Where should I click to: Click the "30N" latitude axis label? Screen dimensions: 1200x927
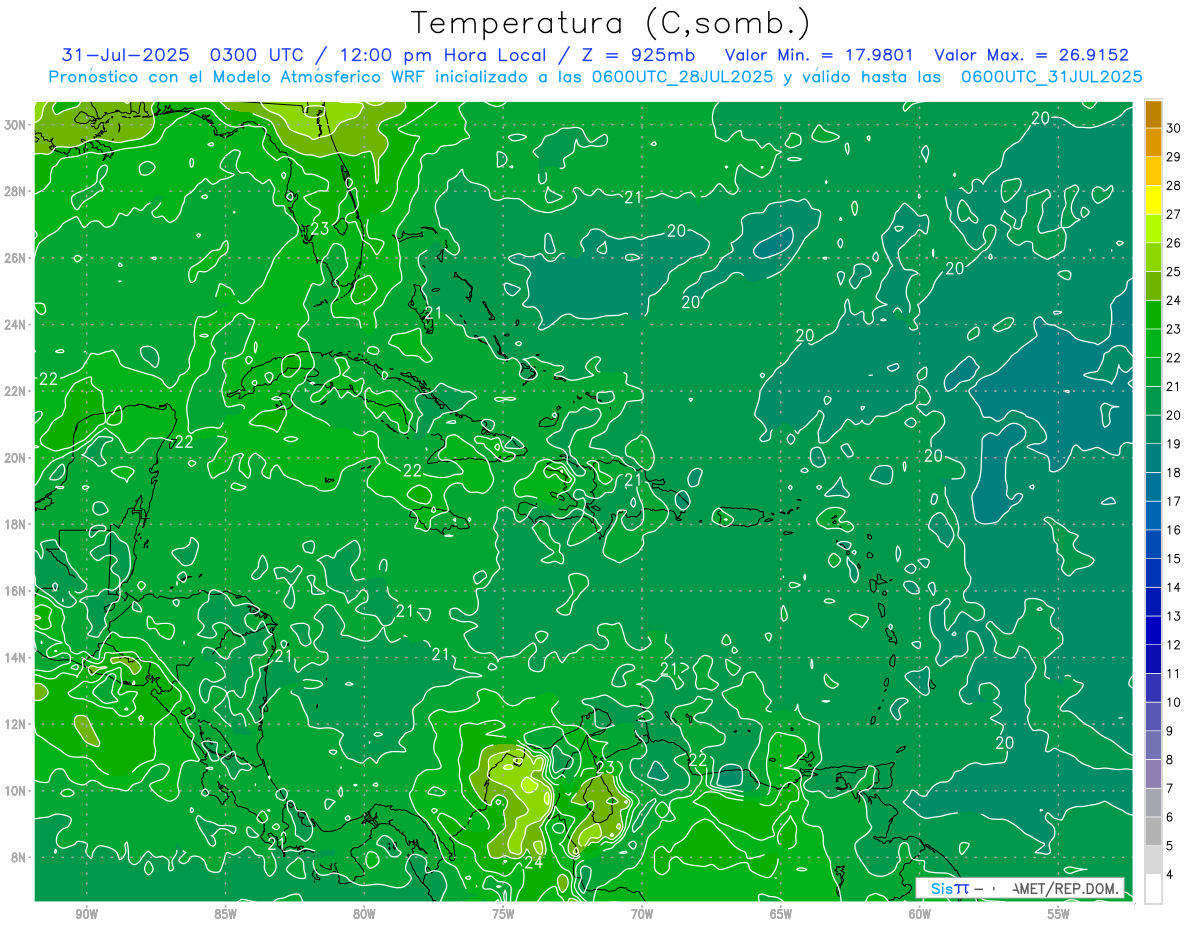pos(15,125)
